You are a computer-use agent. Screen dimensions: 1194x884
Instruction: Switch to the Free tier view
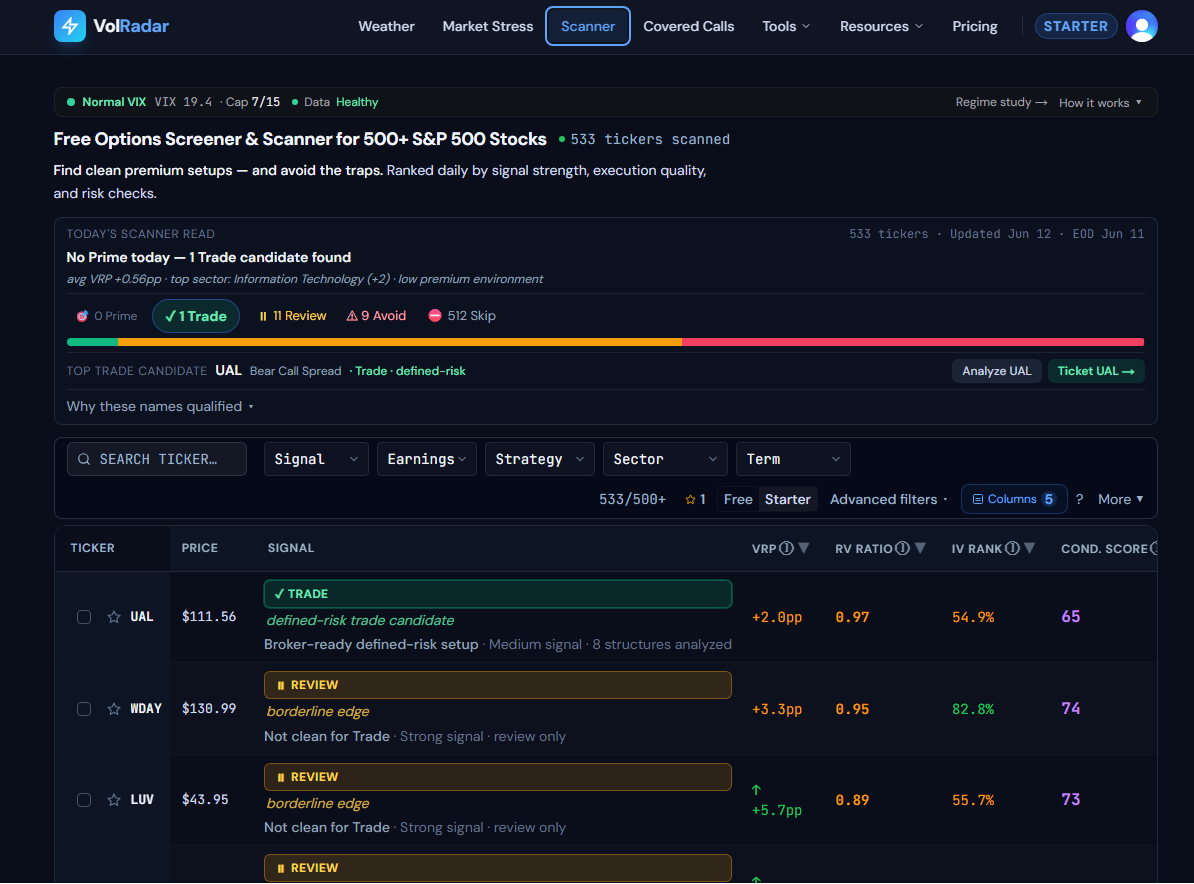click(738, 499)
